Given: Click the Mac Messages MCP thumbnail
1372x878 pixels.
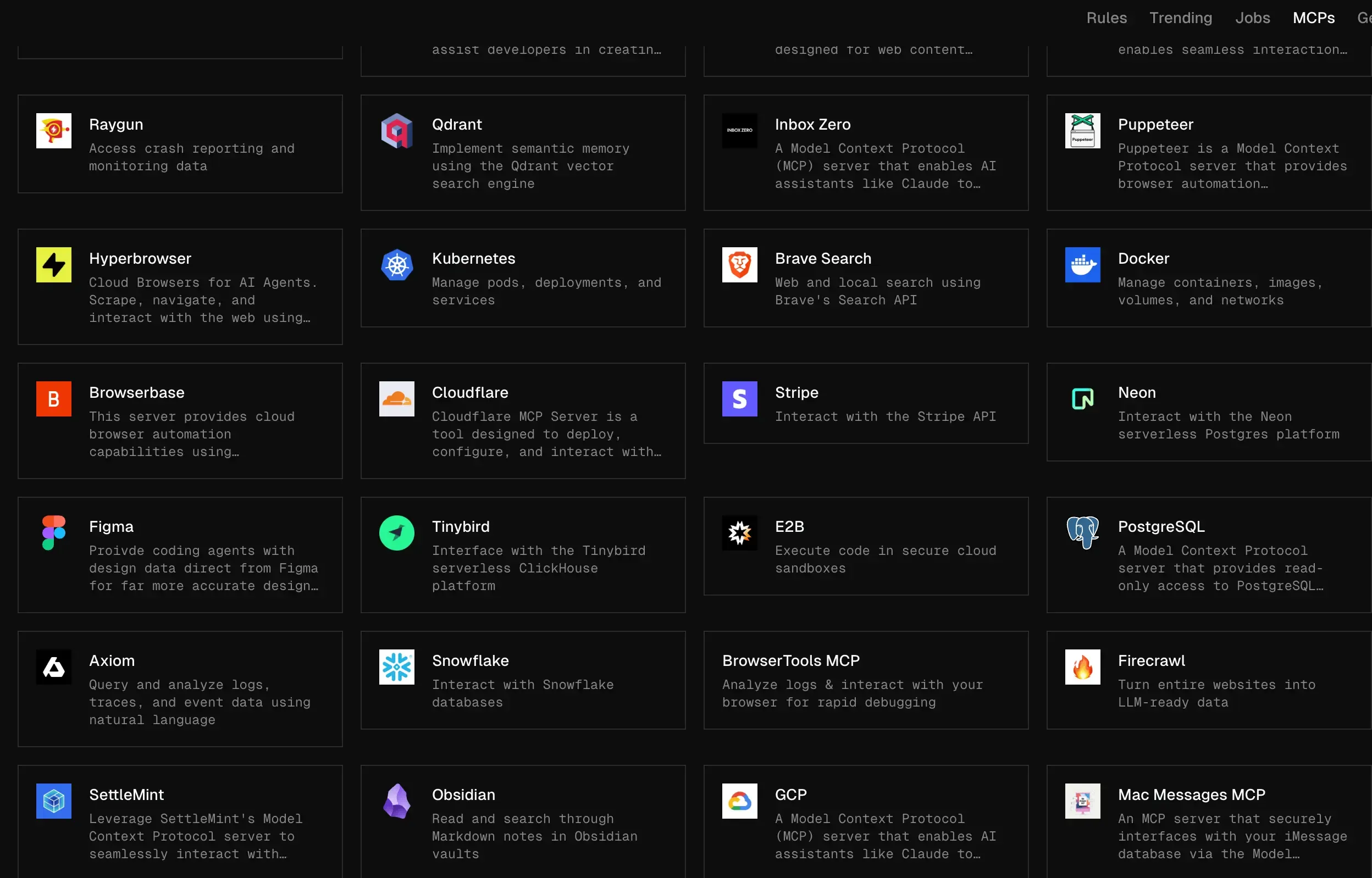Looking at the screenshot, I should pyautogui.click(x=1082, y=801).
